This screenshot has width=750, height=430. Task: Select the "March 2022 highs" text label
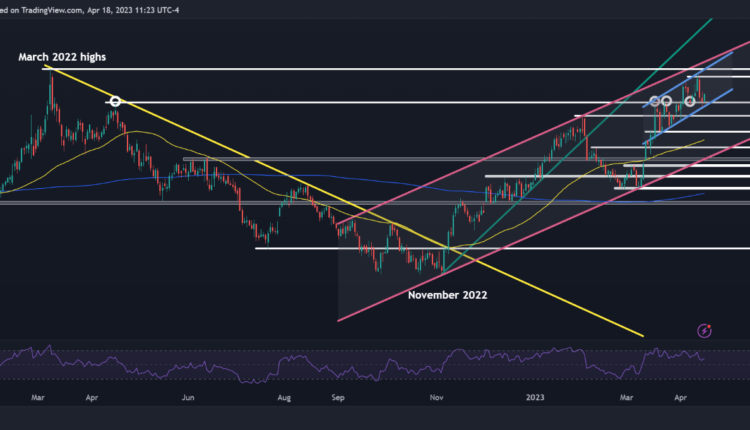click(x=62, y=58)
